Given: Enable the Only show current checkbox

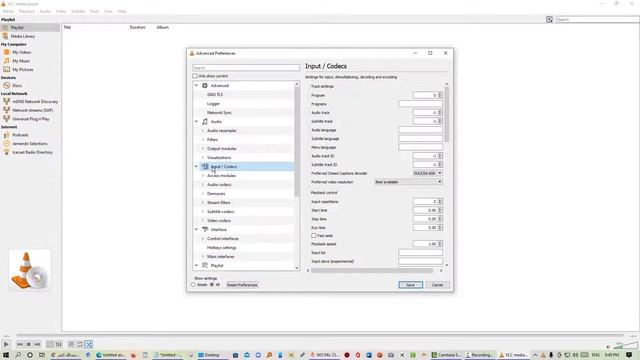Looking at the screenshot, I should pyautogui.click(x=195, y=76).
